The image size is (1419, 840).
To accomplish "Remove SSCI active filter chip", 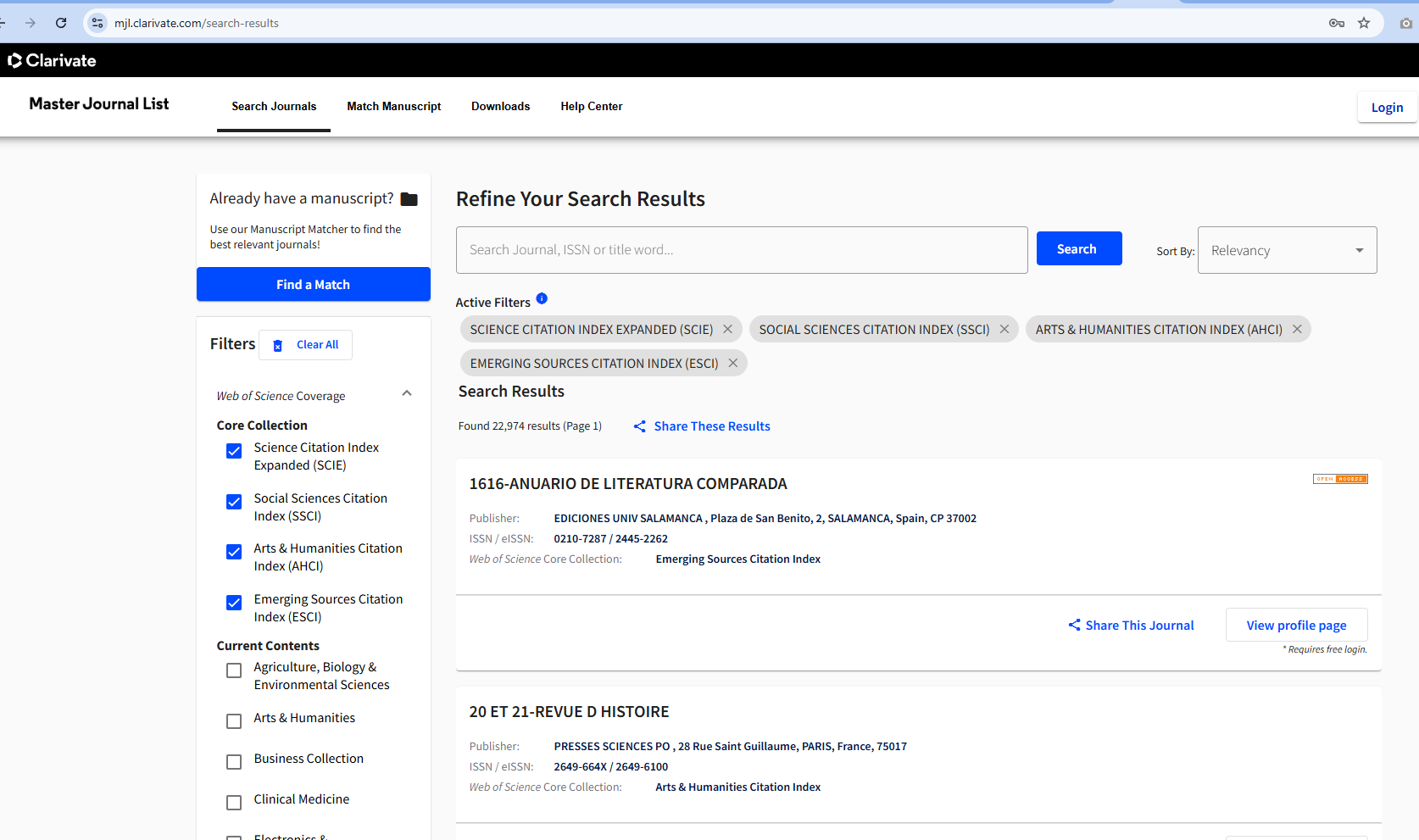I will (1004, 329).
